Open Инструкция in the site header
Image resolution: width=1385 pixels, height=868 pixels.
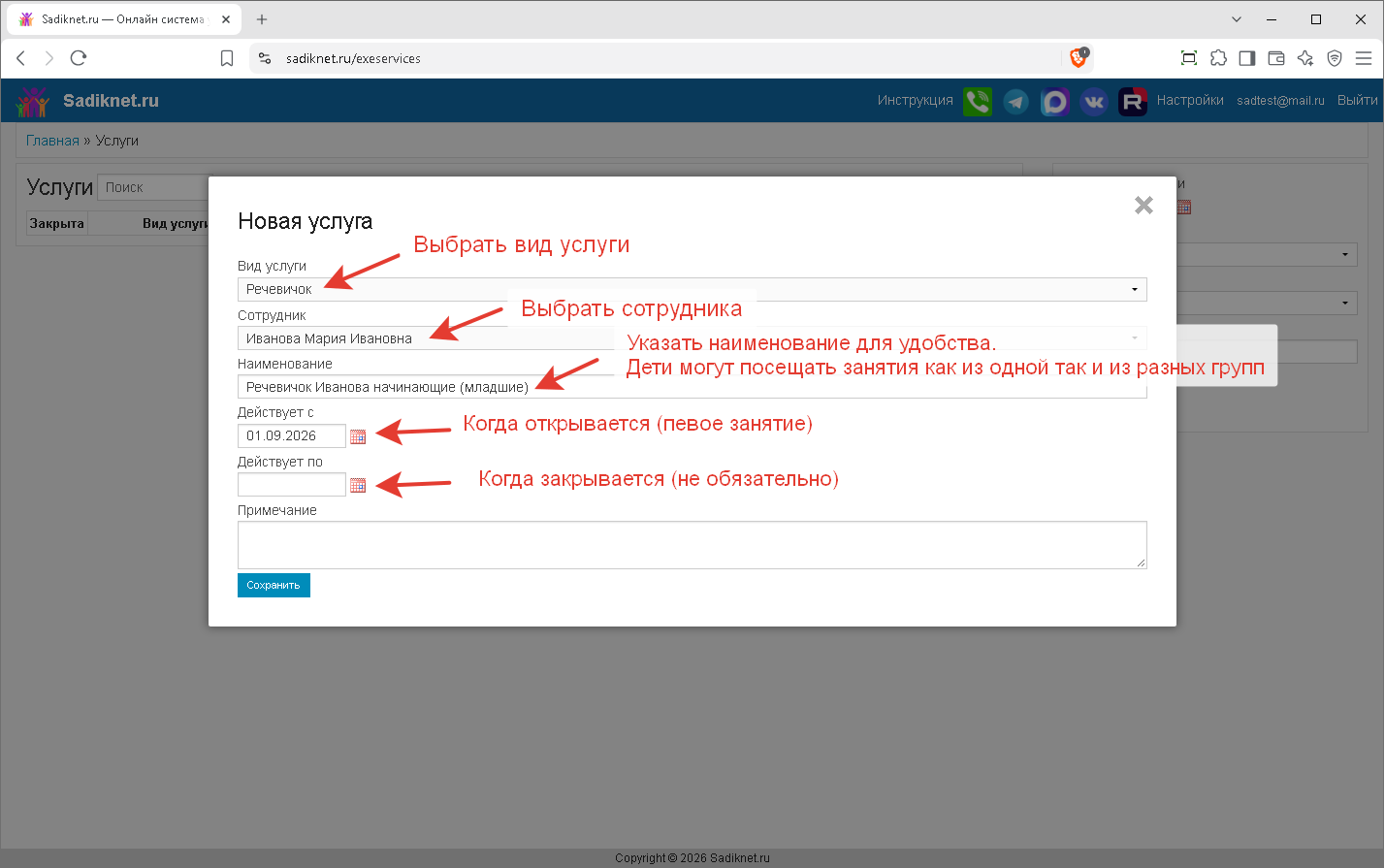(x=916, y=101)
